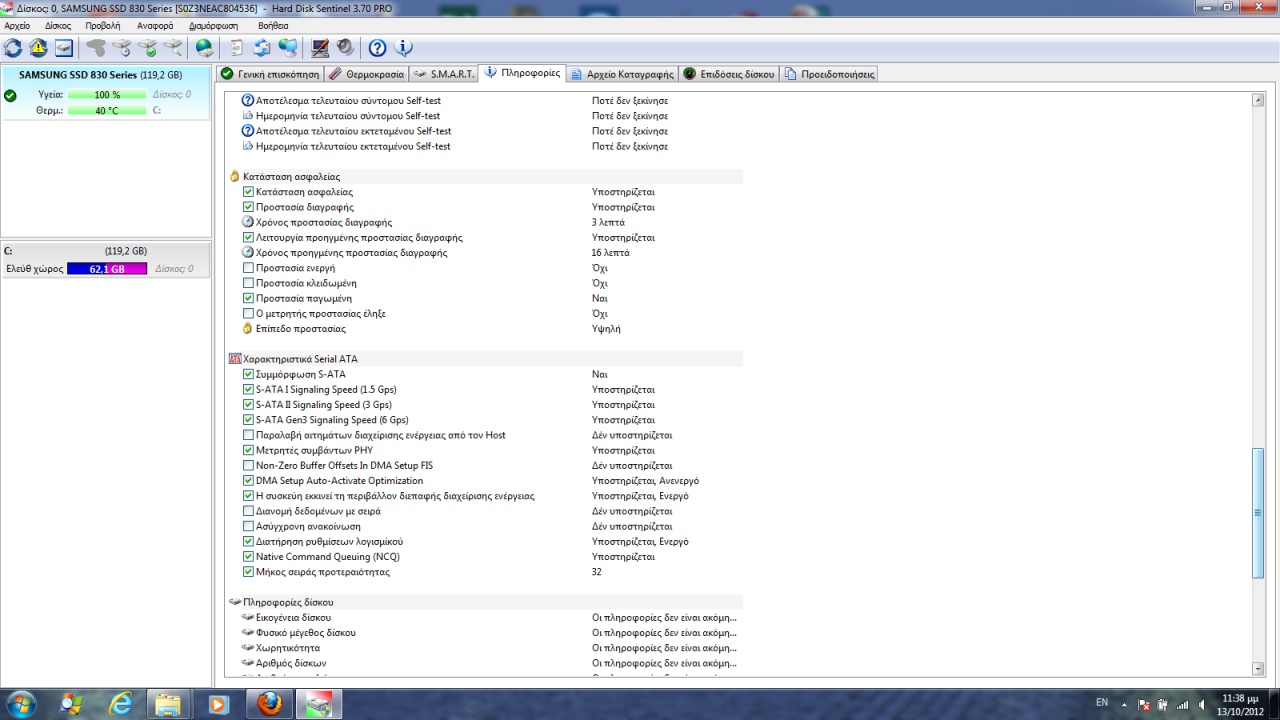The width and height of the screenshot is (1280, 720).
Task: Click the clock in the system tray
Action: click(x=1241, y=704)
